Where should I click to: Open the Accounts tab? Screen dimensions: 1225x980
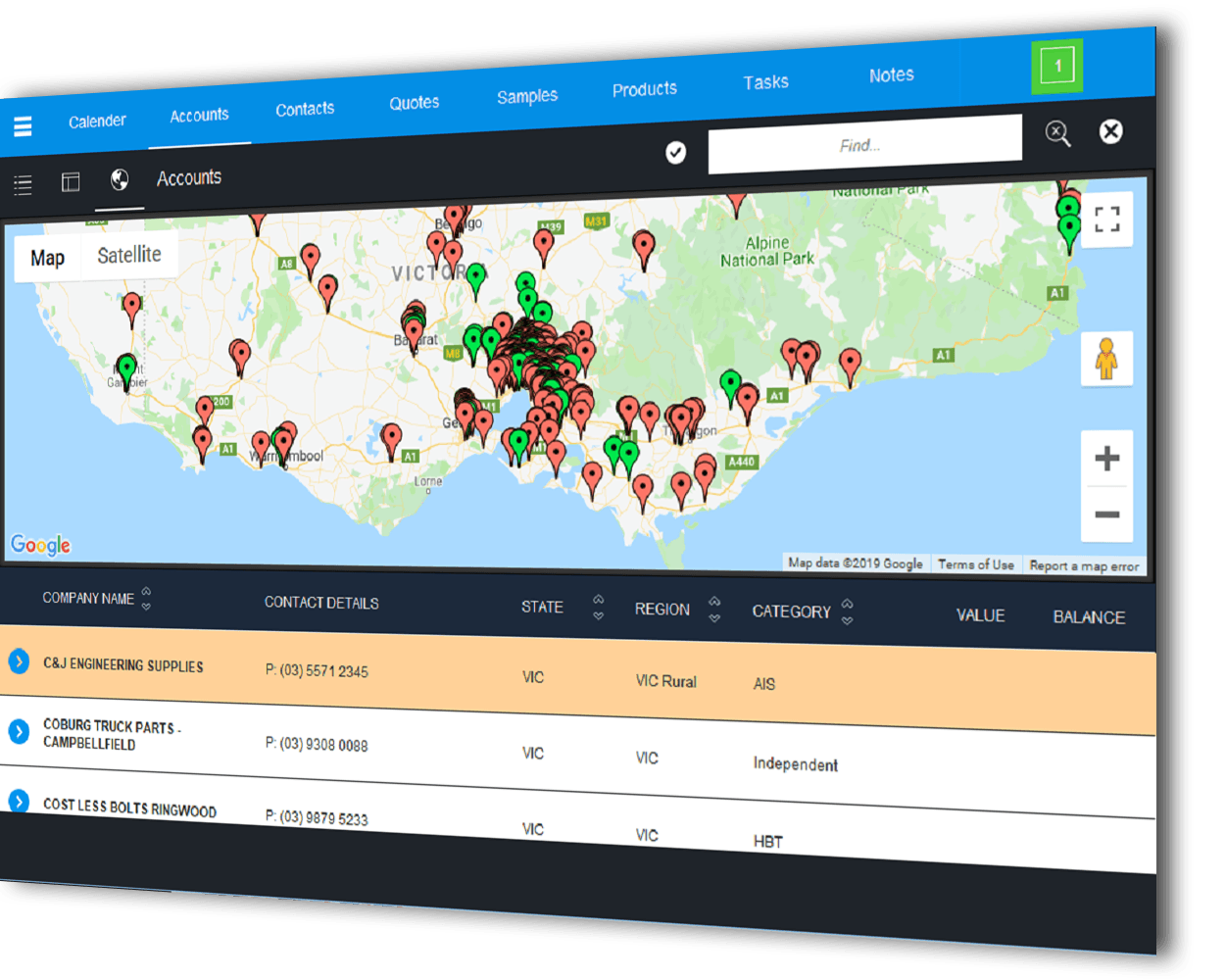pyautogui.click(x=199, y=116)
